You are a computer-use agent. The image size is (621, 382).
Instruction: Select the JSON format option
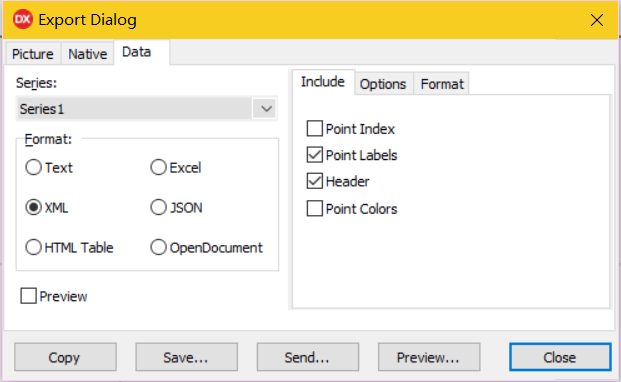pyautogui.click(x=158, y=207)
